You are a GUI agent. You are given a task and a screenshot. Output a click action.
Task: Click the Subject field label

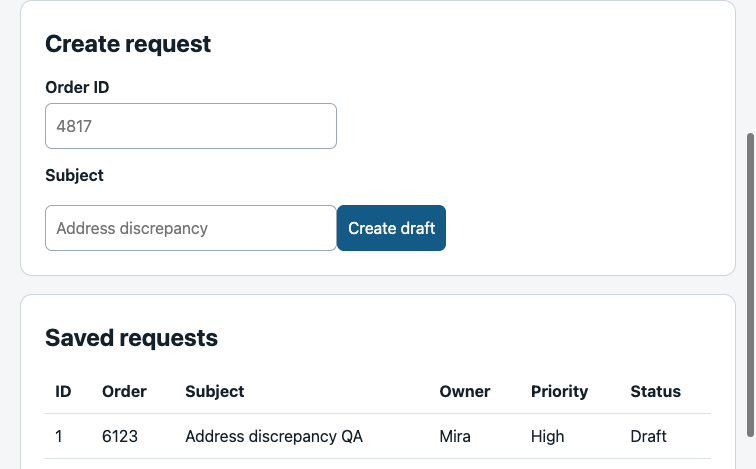[74, 175]
